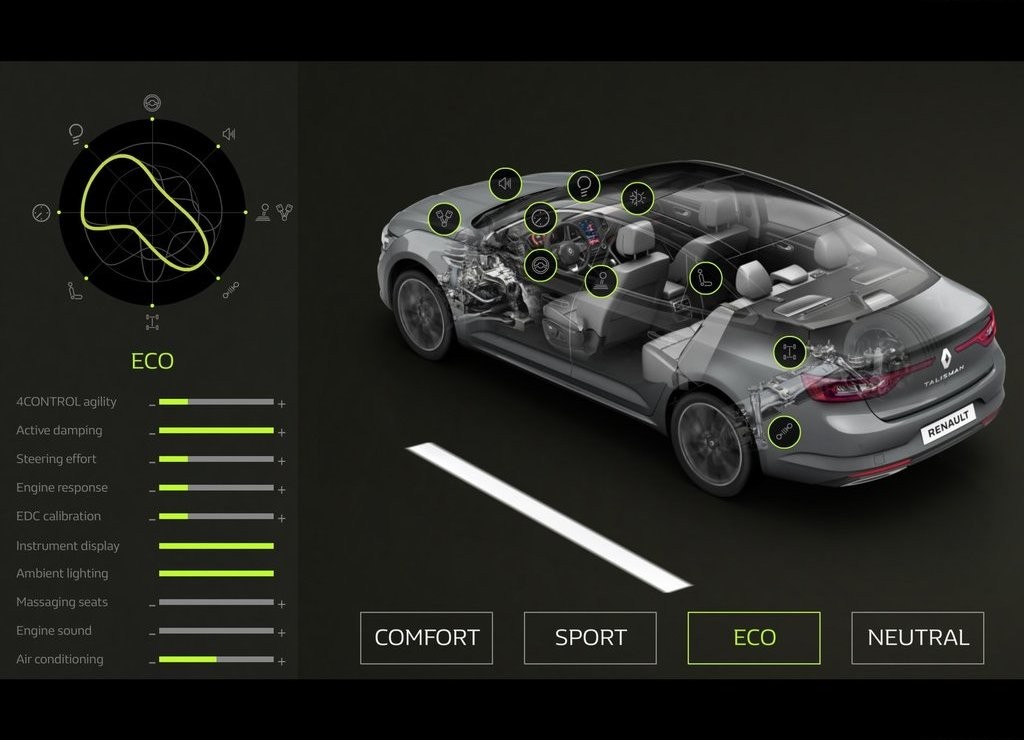
Task: Decrease EDC calibration with minus
Action: click(x=152, y=519)
